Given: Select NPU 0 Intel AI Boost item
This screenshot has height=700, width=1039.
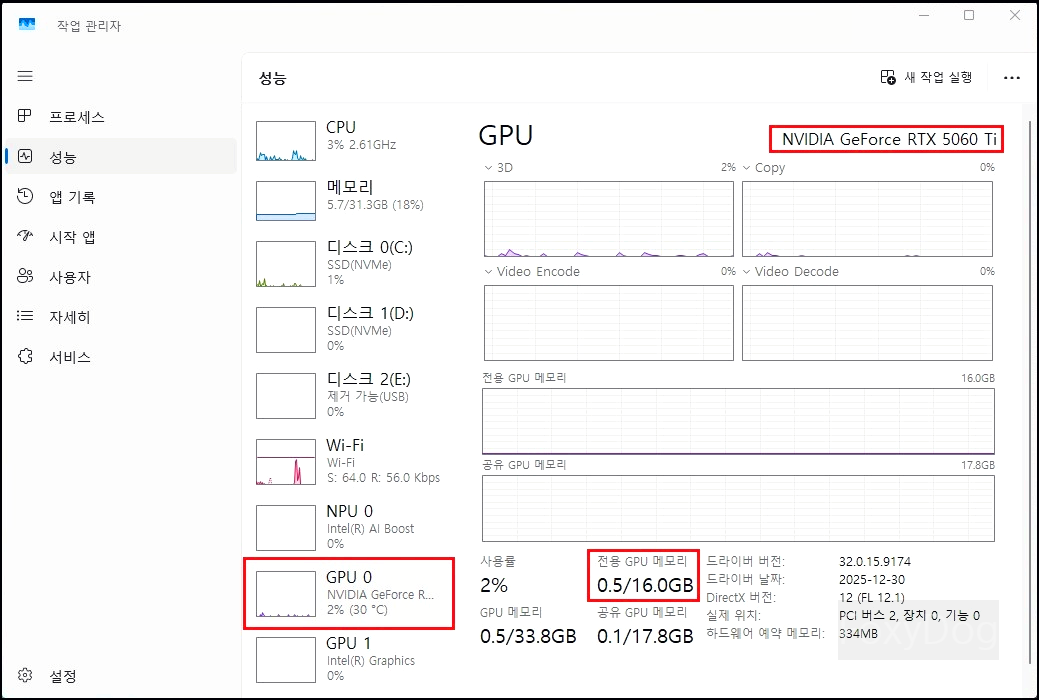Looking at the screenshot, I should [x=349, y=527].
